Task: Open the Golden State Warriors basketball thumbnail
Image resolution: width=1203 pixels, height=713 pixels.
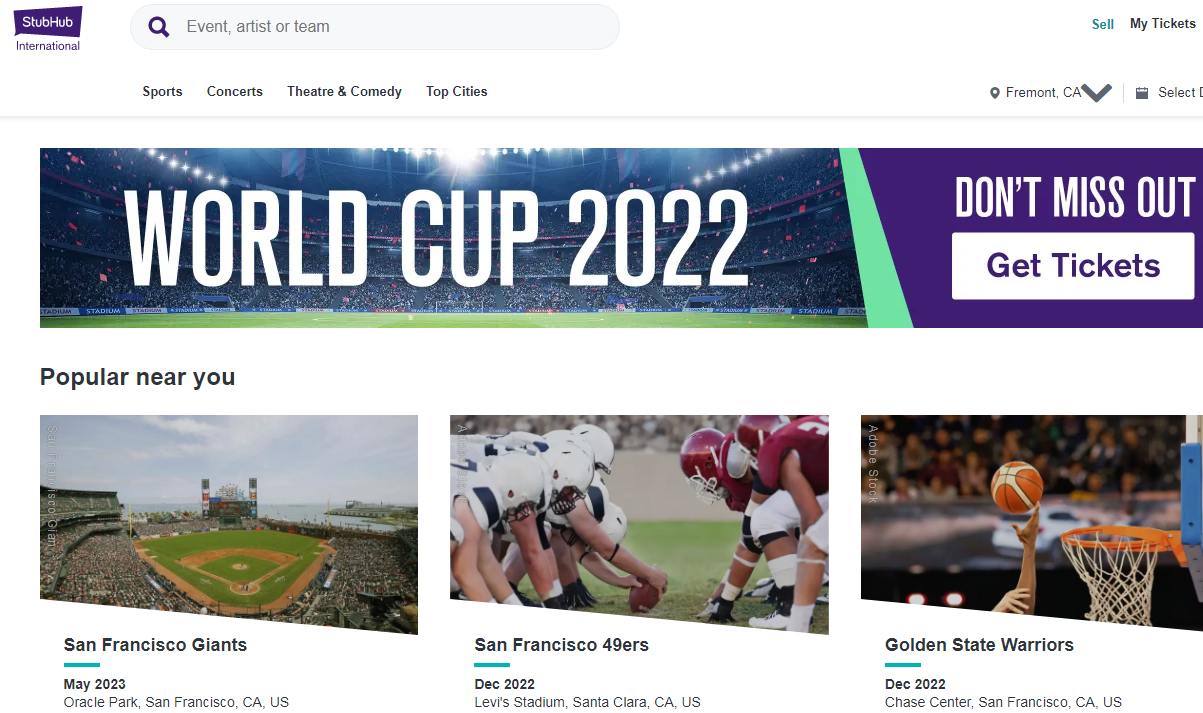Action: [1031, 515]
